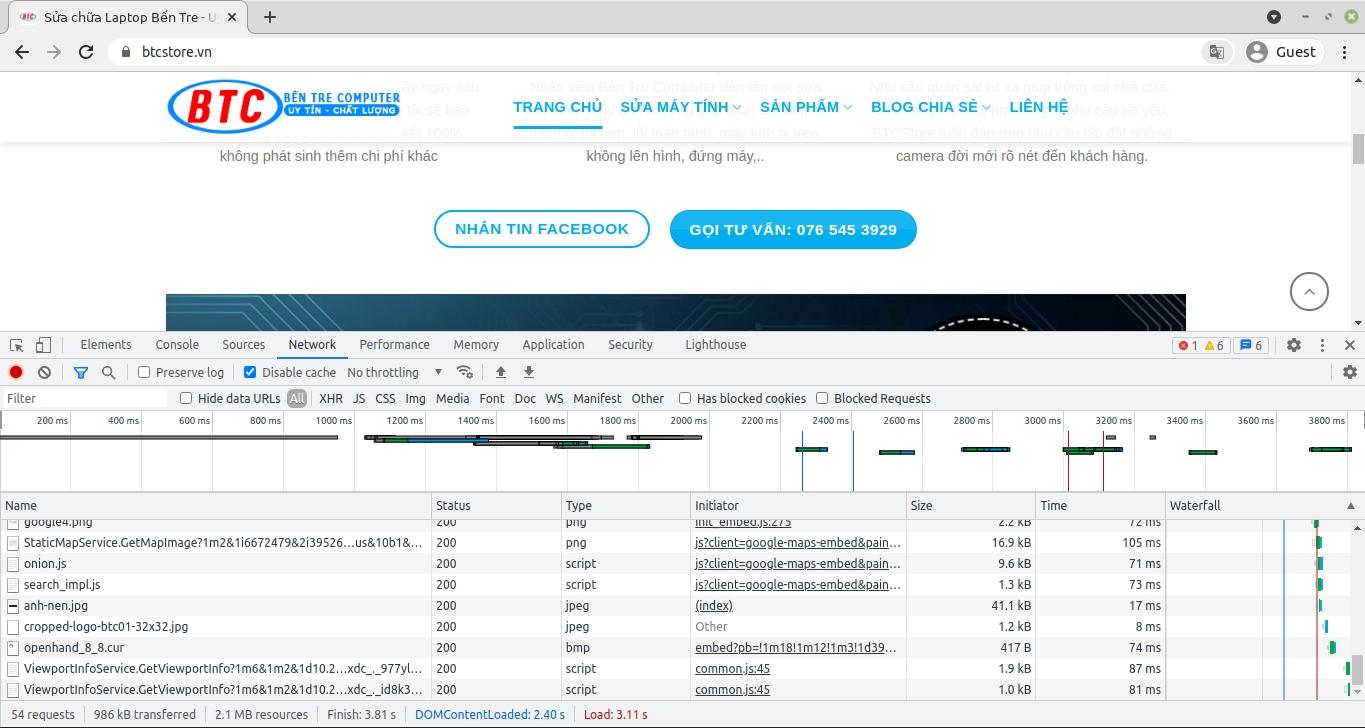1365x728 pixels.
Task: Go back in browser history
Action: click(x=22, y=52)
